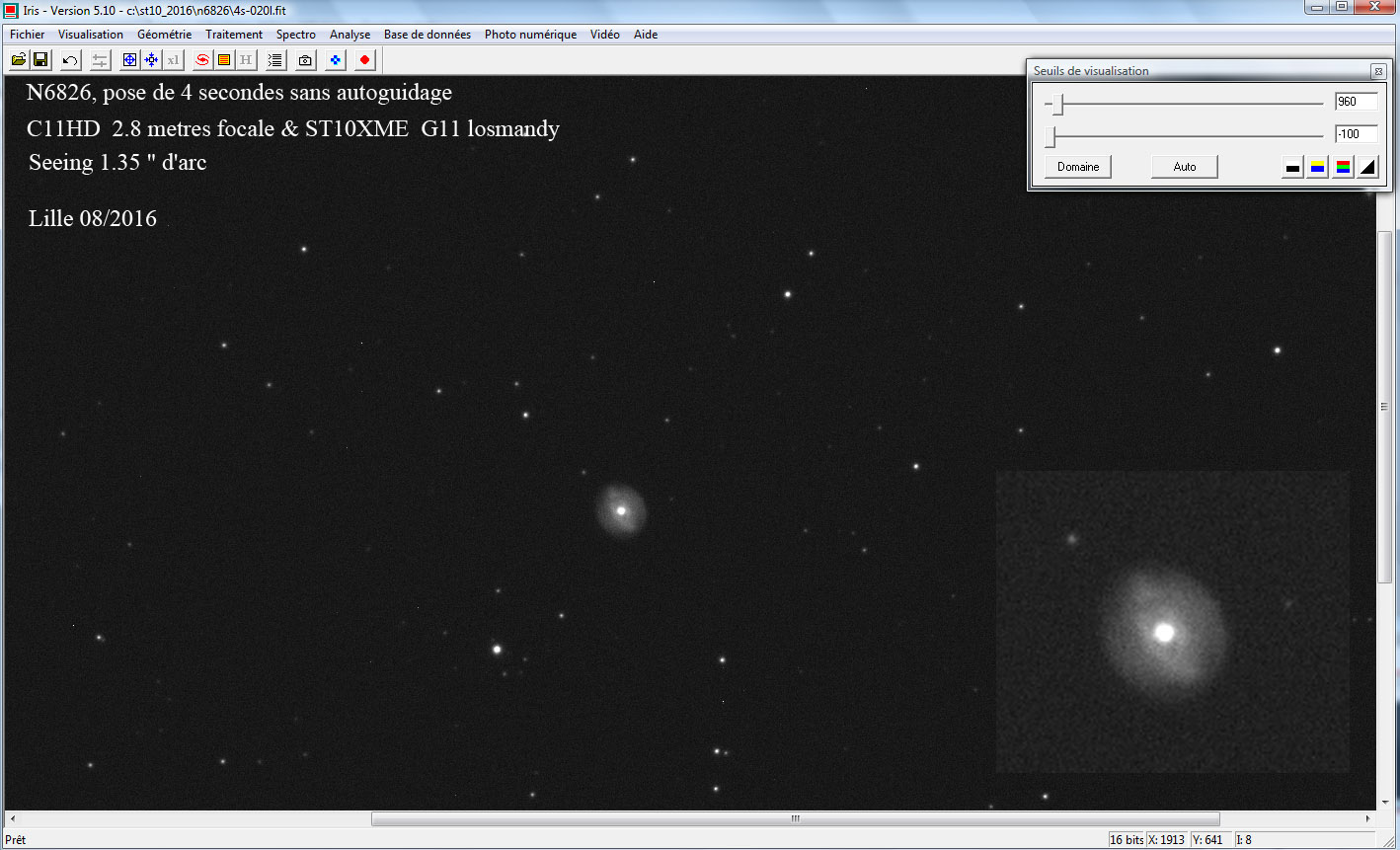Click the Auto threshold button
The image size is (1400, 850).
point(1185,167)
